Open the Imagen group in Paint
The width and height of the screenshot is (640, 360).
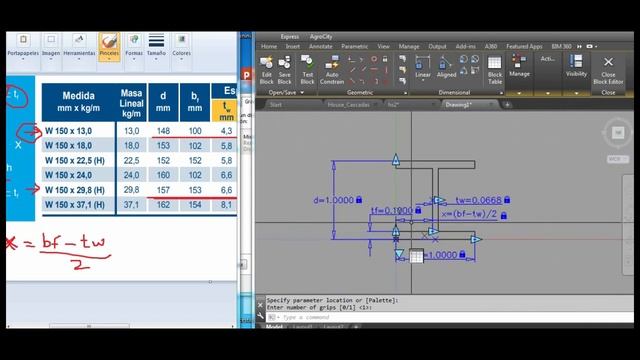(x=51, y=47)
